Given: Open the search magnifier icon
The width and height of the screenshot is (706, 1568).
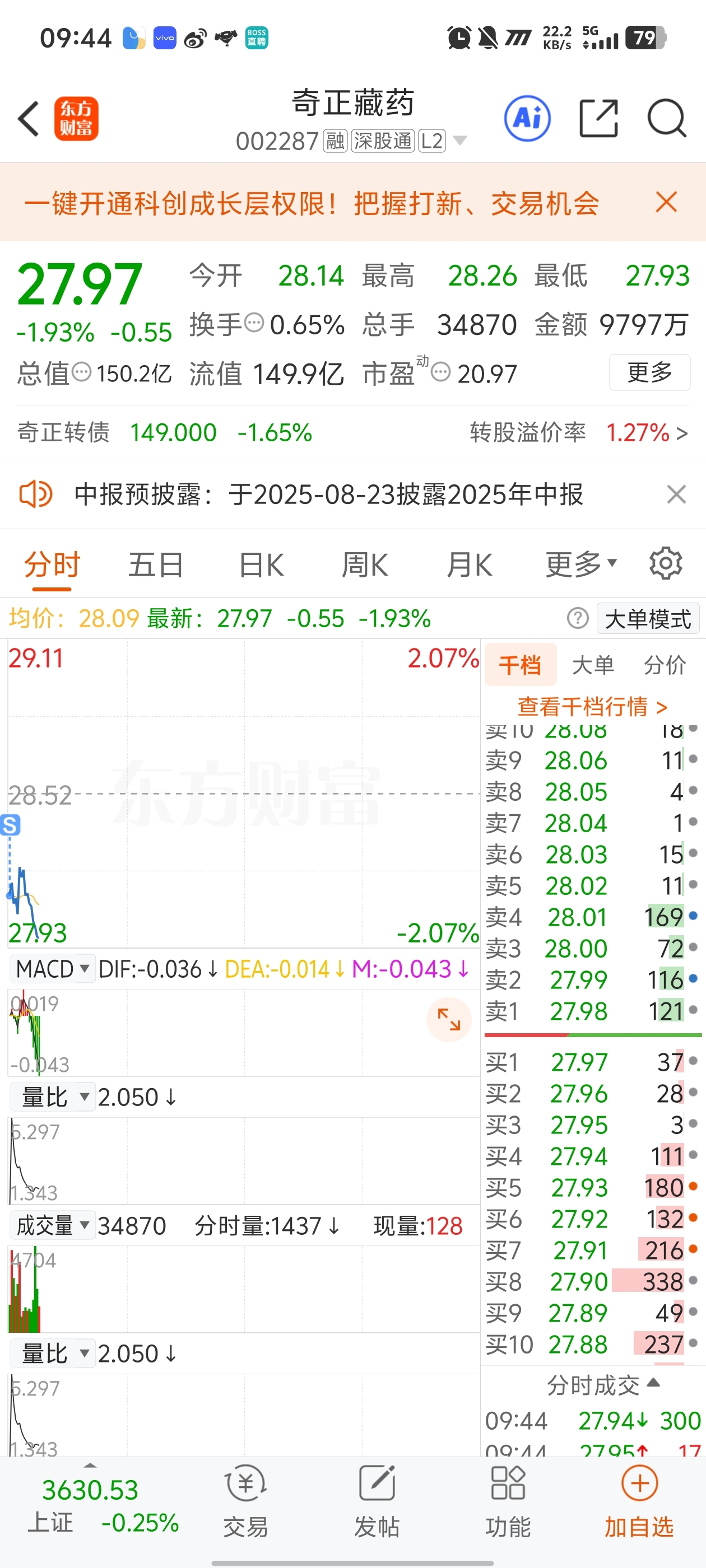Looking at the screenshot, I should 667,118.
